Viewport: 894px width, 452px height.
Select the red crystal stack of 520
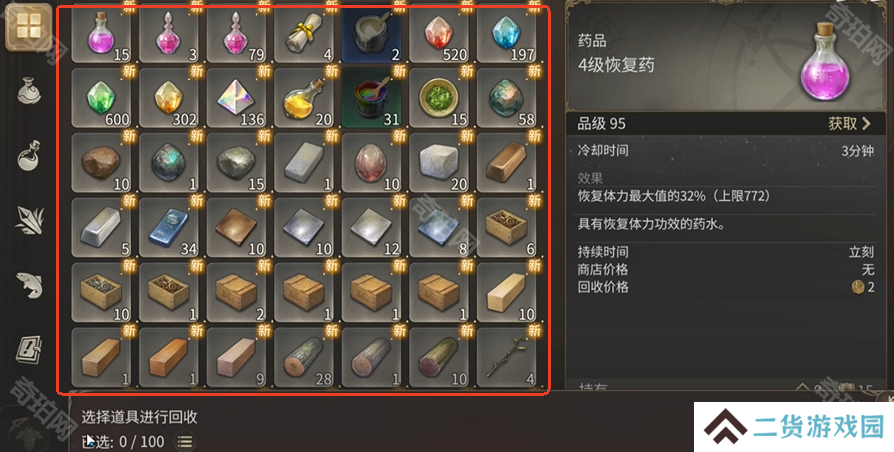(439, 33)
